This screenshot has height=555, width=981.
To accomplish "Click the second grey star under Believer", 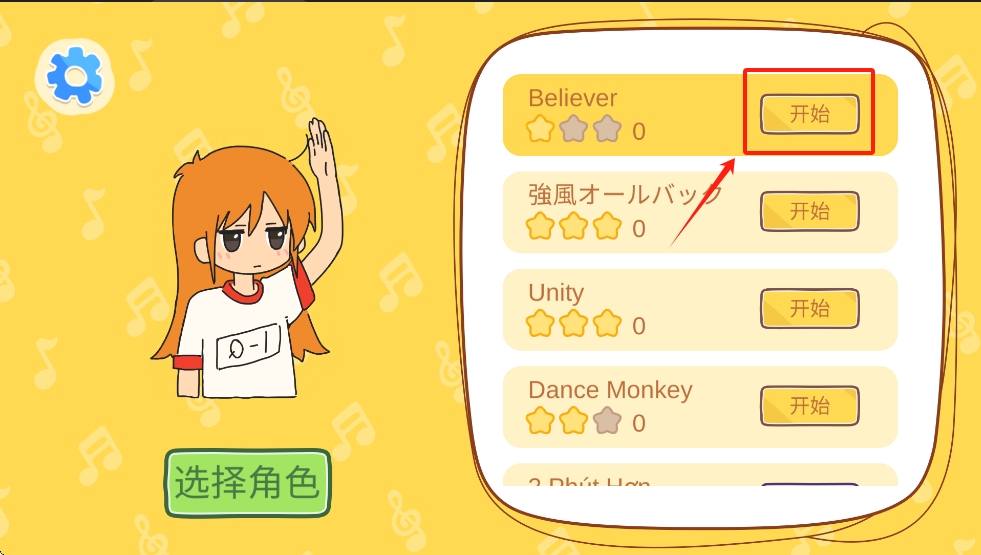I will pos(574,130).
